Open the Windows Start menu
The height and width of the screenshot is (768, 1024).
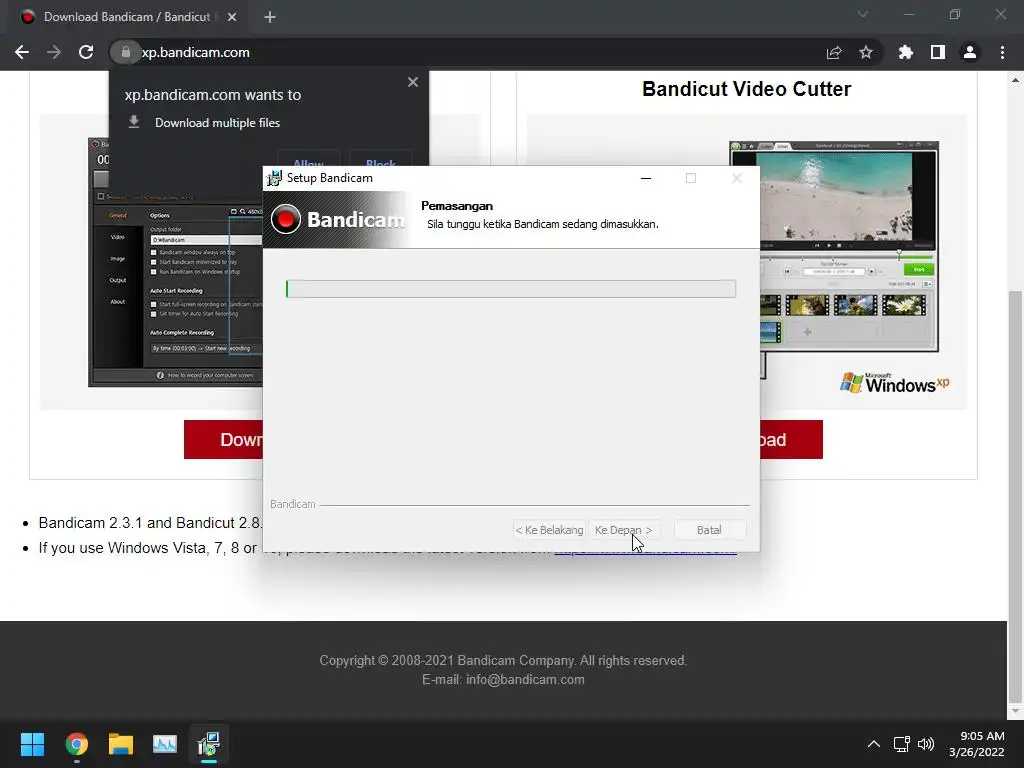click(x=32, y=744)
